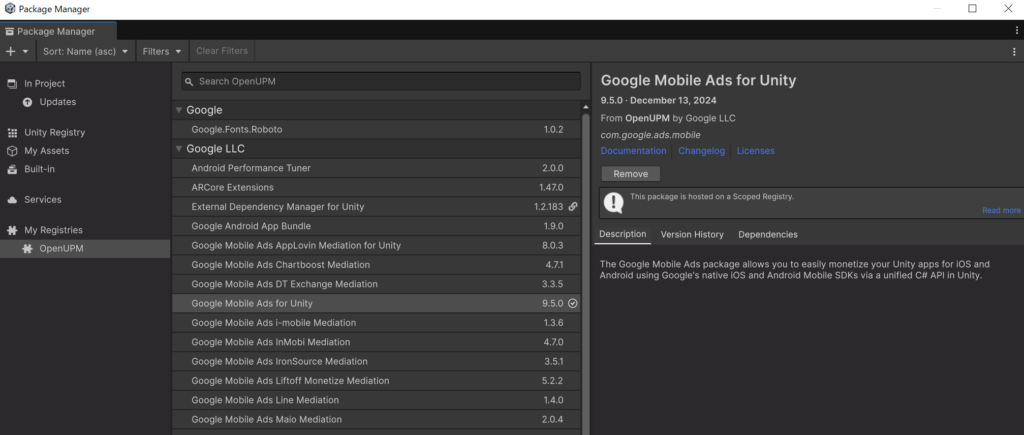Select Google Mobile Ads AppLovin Mediation

click(x=376, y=246)
